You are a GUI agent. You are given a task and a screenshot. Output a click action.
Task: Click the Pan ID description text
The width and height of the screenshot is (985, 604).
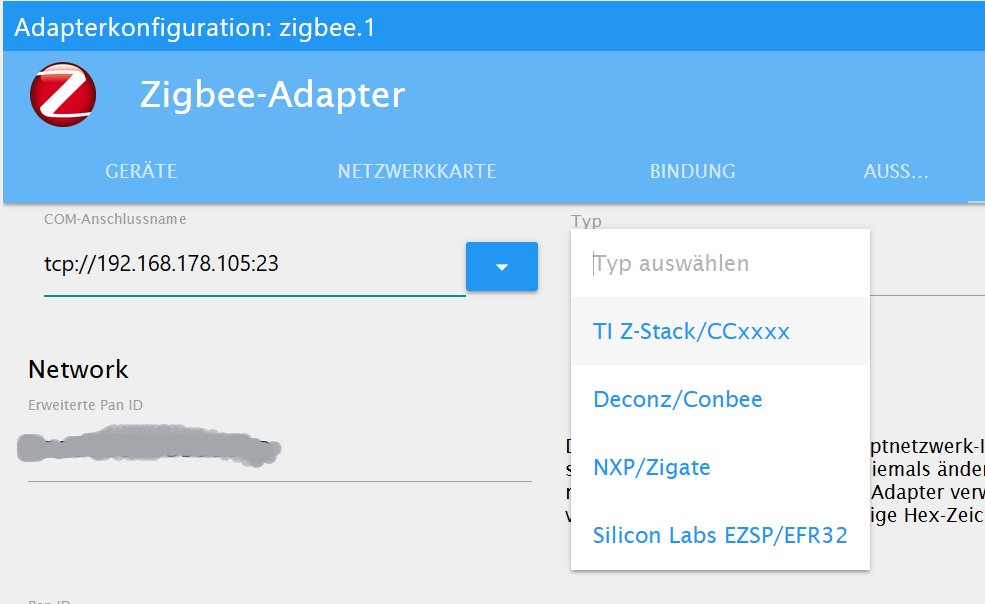point(925,480)
